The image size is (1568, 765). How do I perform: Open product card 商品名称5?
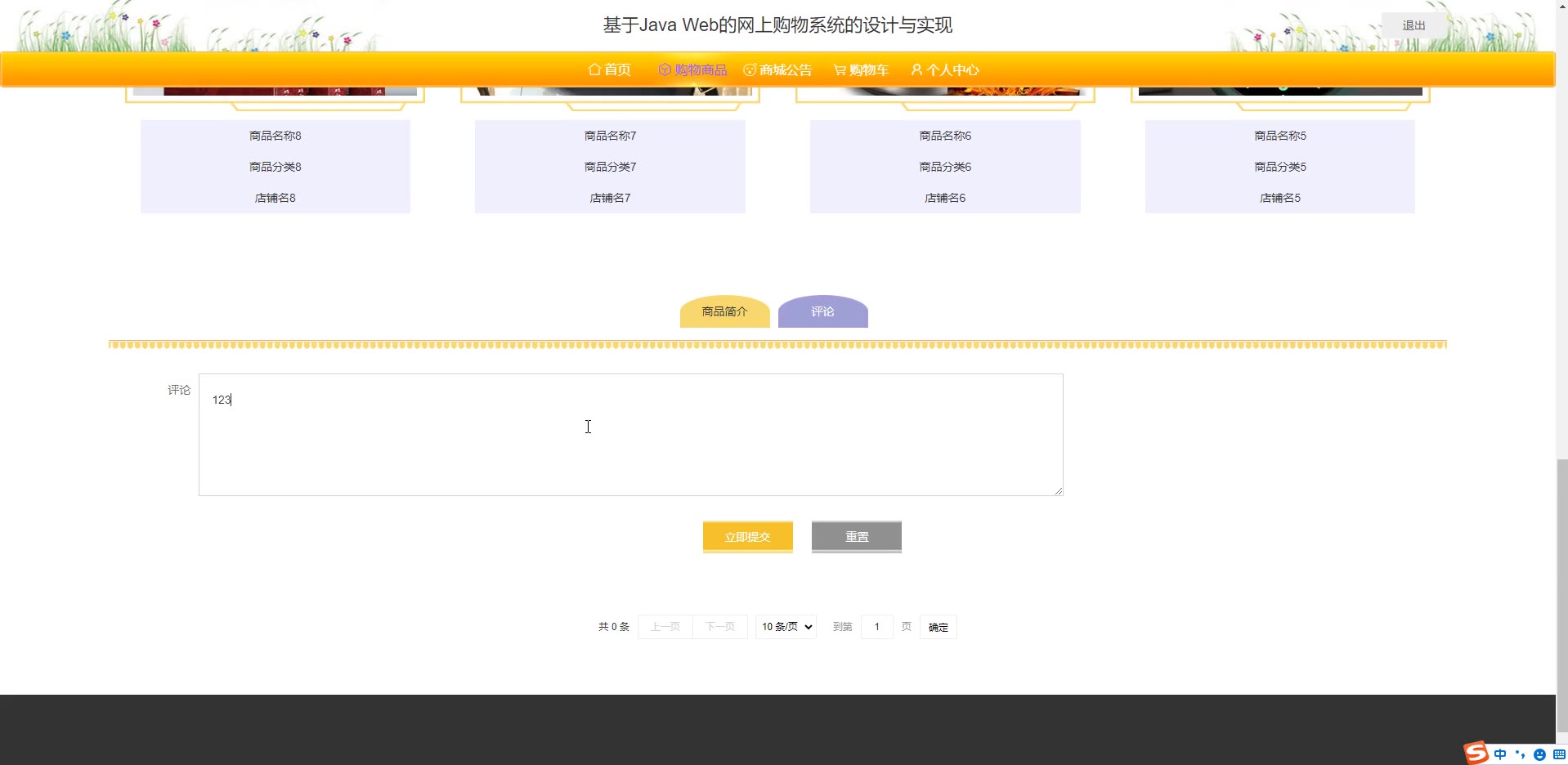click(x=1281, y=136)
